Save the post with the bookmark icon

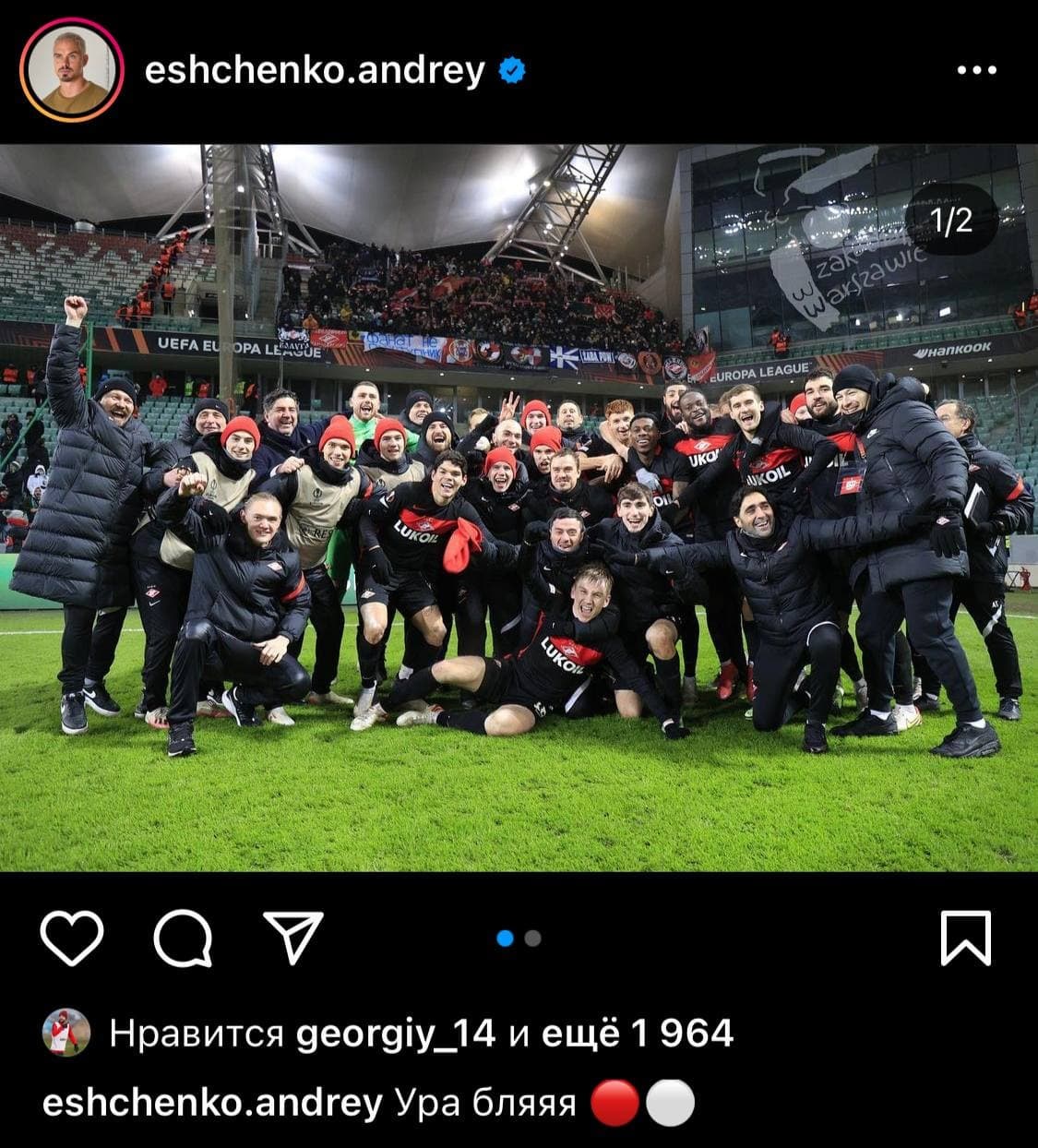pos(965,938)
